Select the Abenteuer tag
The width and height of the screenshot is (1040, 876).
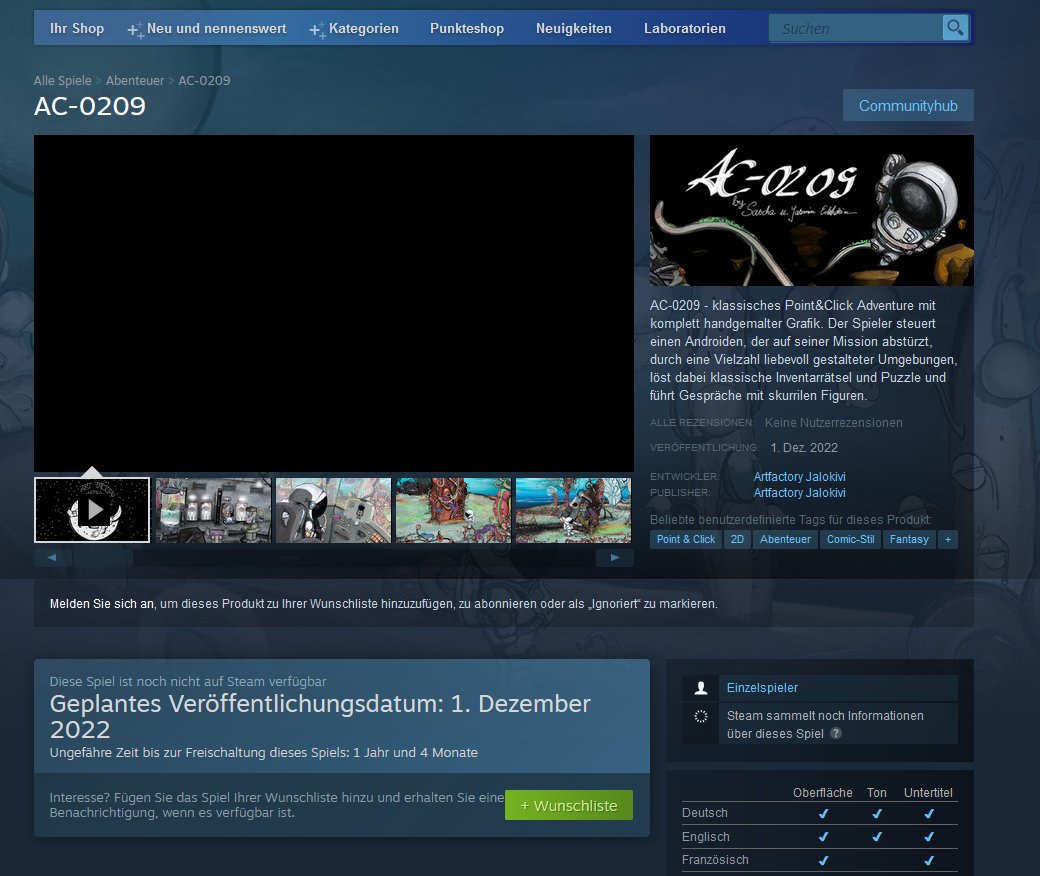point(785,539)
